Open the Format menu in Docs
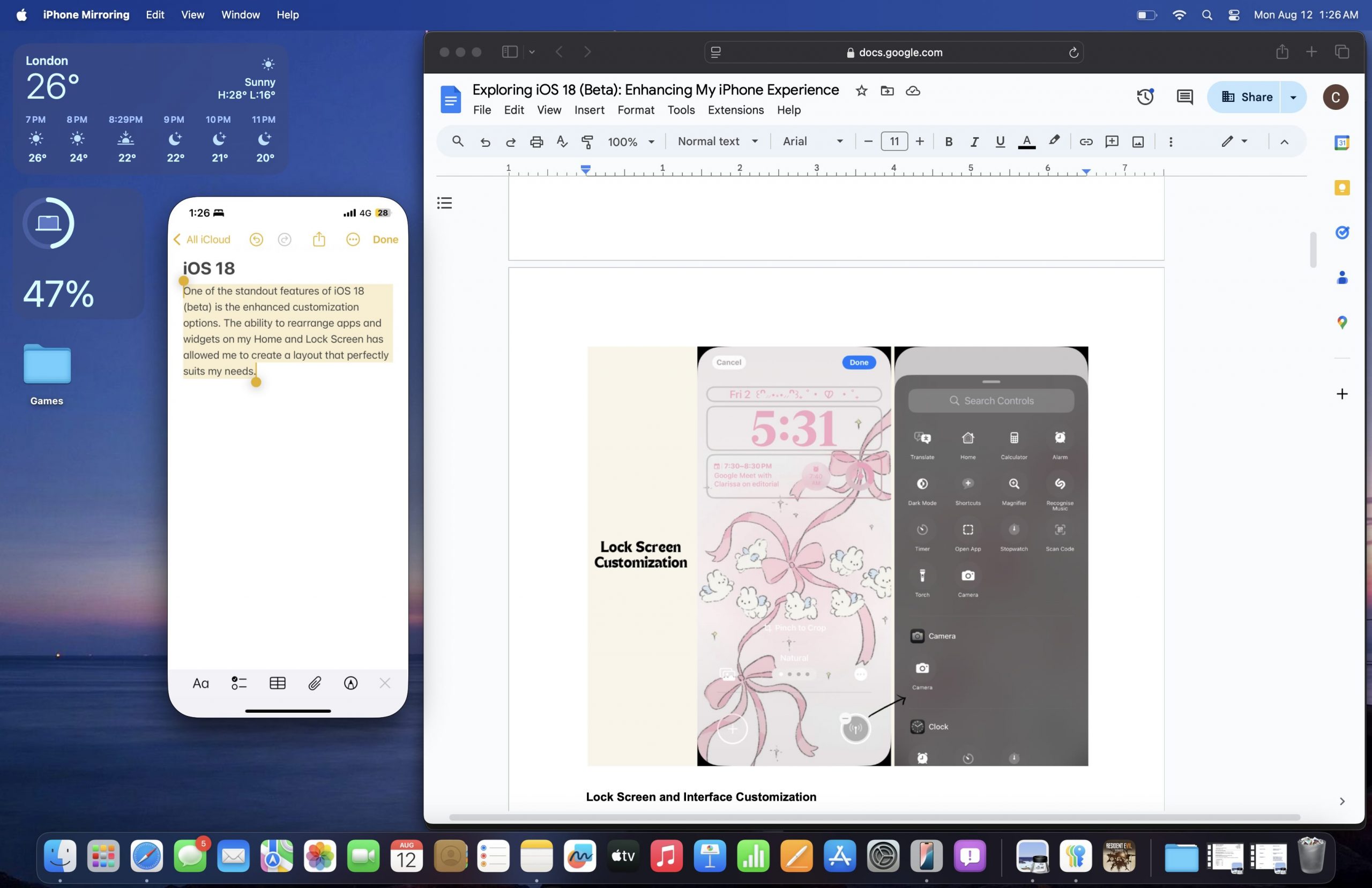 tap(635, 110)
